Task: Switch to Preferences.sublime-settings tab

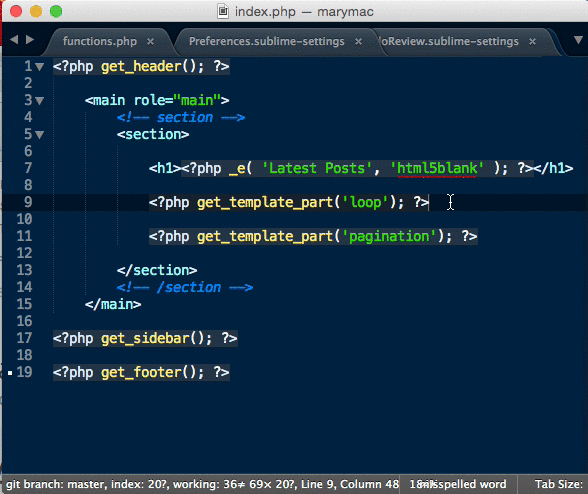Action: 267,41
